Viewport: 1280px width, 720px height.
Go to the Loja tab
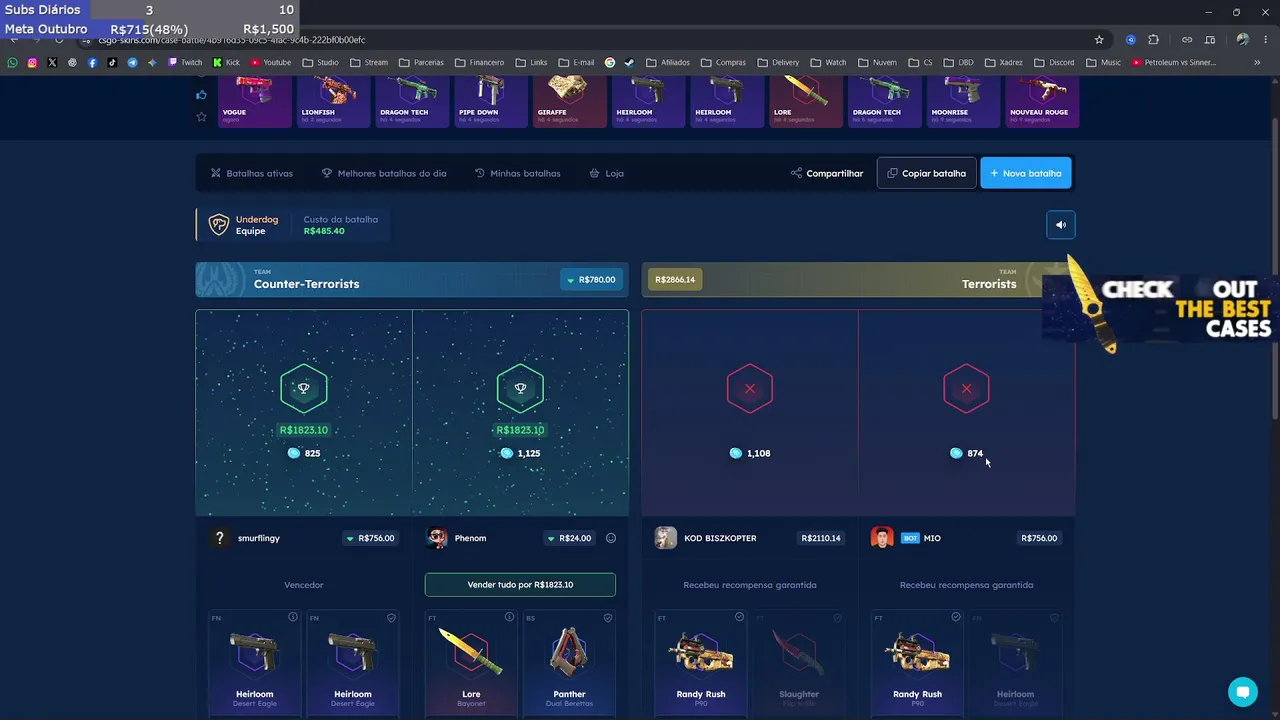[607, 173]
